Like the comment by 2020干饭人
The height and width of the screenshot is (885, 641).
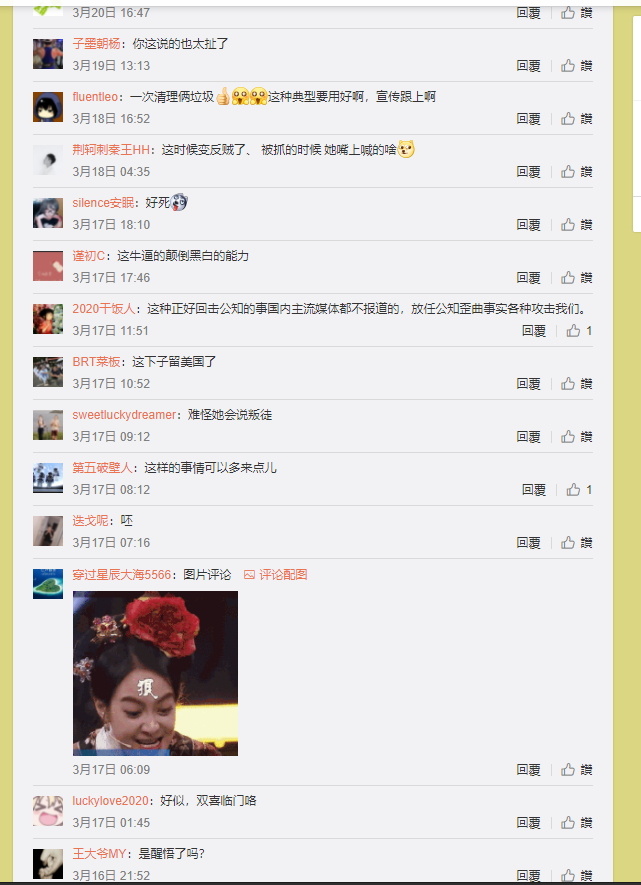(579, 331)
